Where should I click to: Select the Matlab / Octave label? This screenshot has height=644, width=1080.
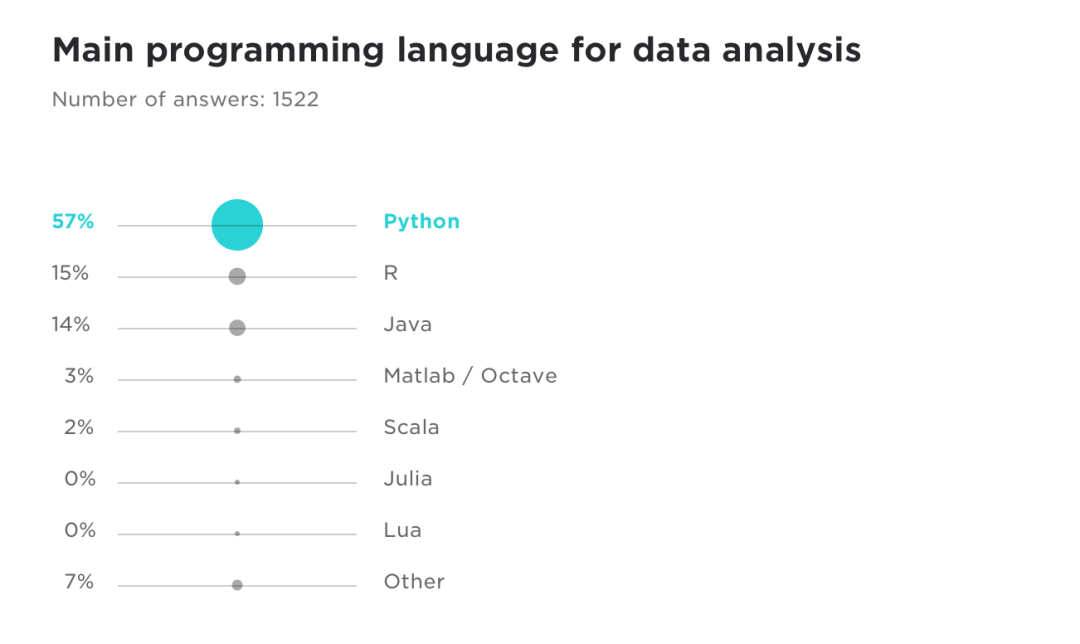click(x=470, y=376)
